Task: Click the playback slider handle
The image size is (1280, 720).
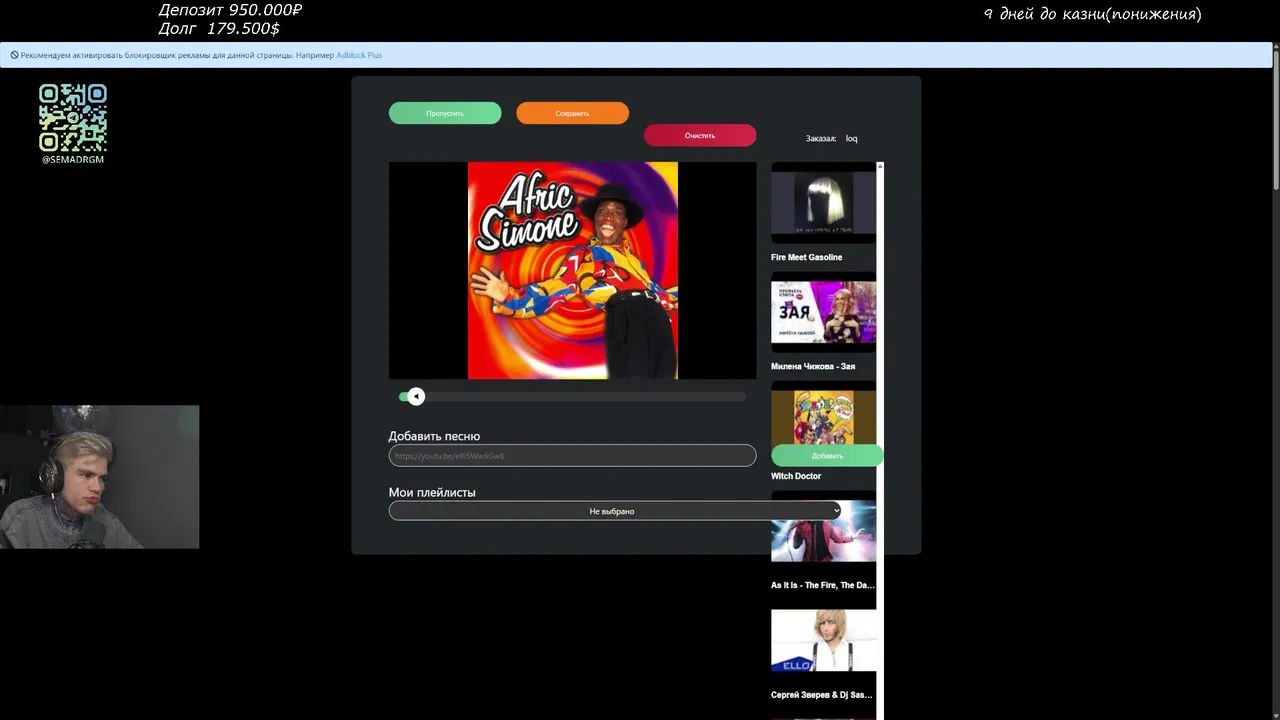Action: tap(416, 397)
